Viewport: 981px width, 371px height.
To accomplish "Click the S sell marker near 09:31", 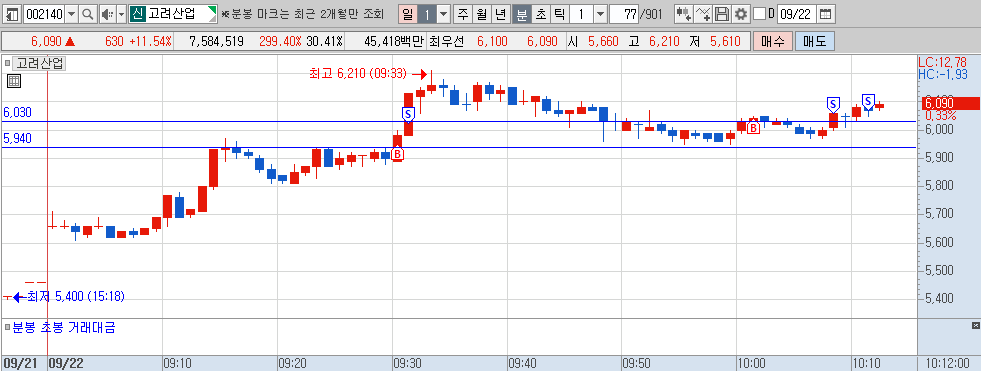I will click(x=409, y=114).
